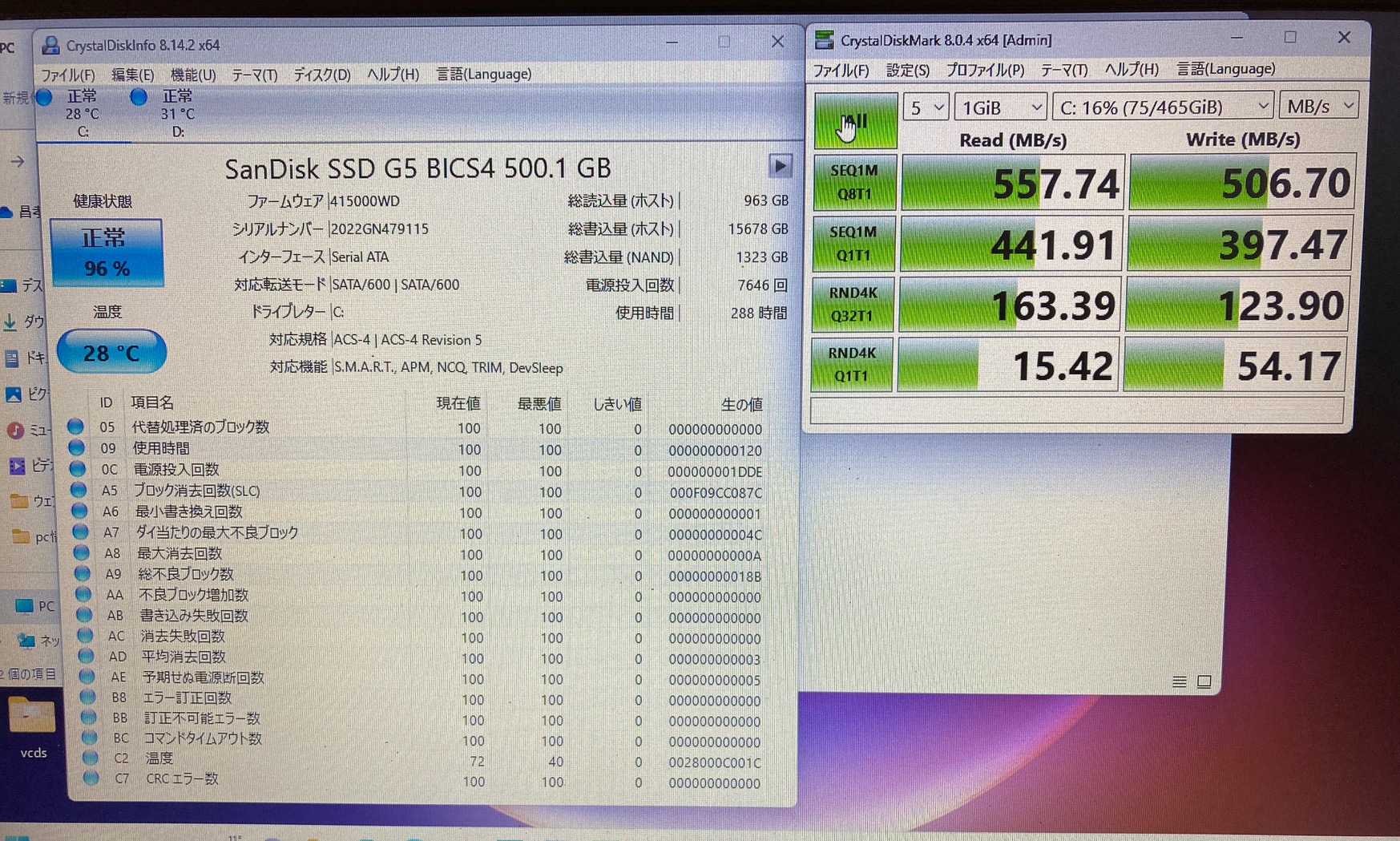
Task: Open CrystalDiskMark ヘルプ(H) menu
Action: coord(1131,69)
